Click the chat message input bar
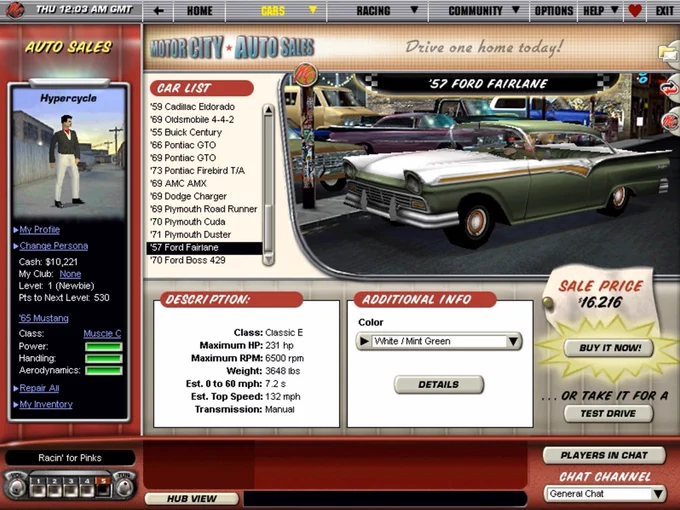 tap(385, 499)
